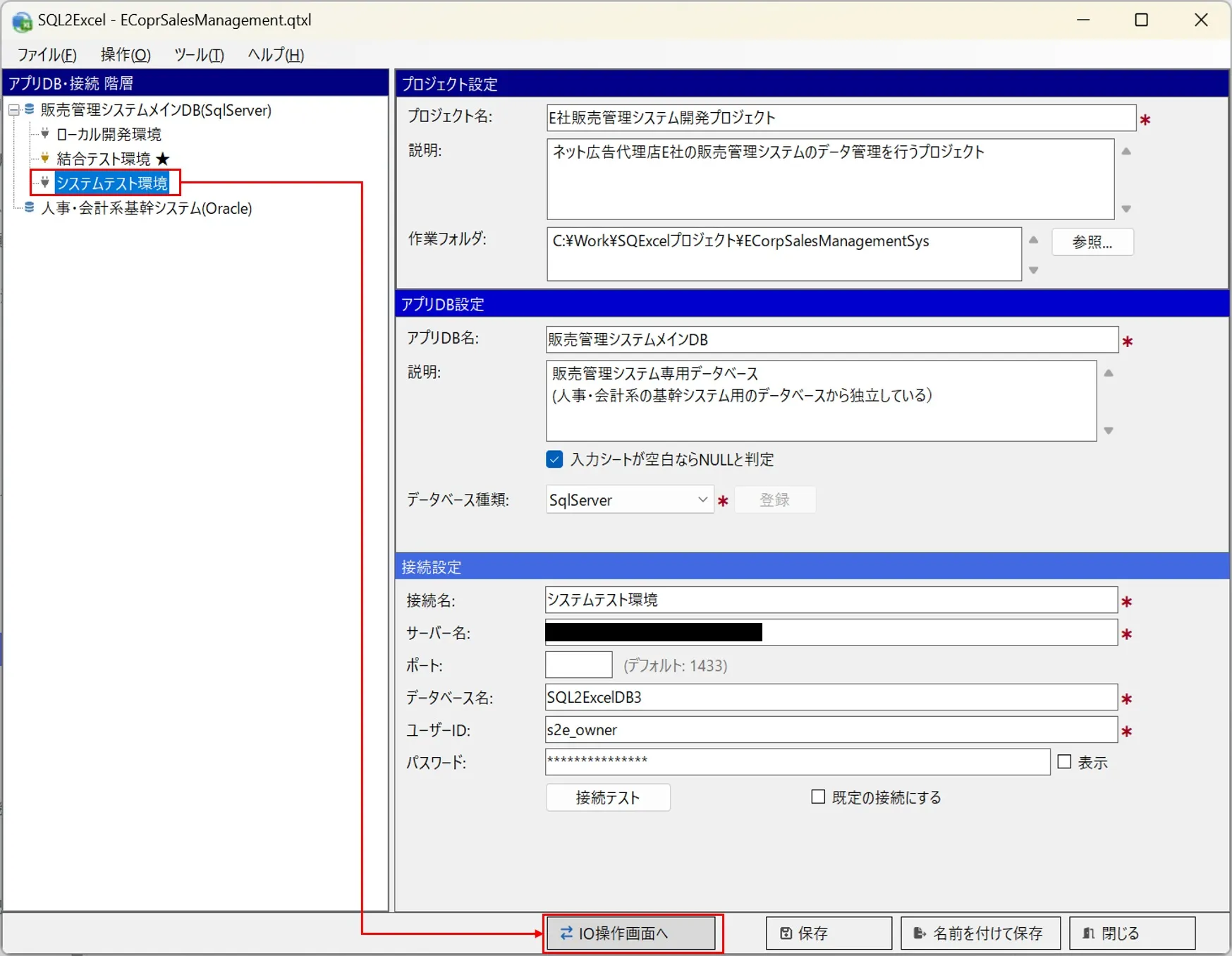Click the disabled 登録 button

(x=775, y=500)
